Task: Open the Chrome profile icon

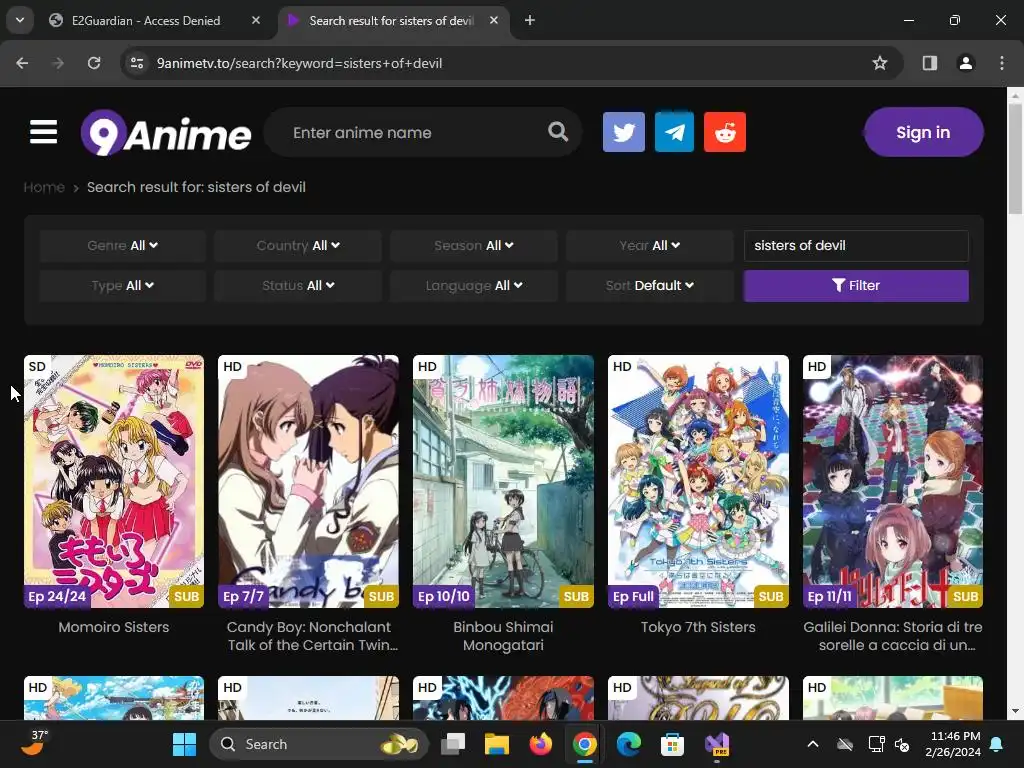Action: (965, 63)
